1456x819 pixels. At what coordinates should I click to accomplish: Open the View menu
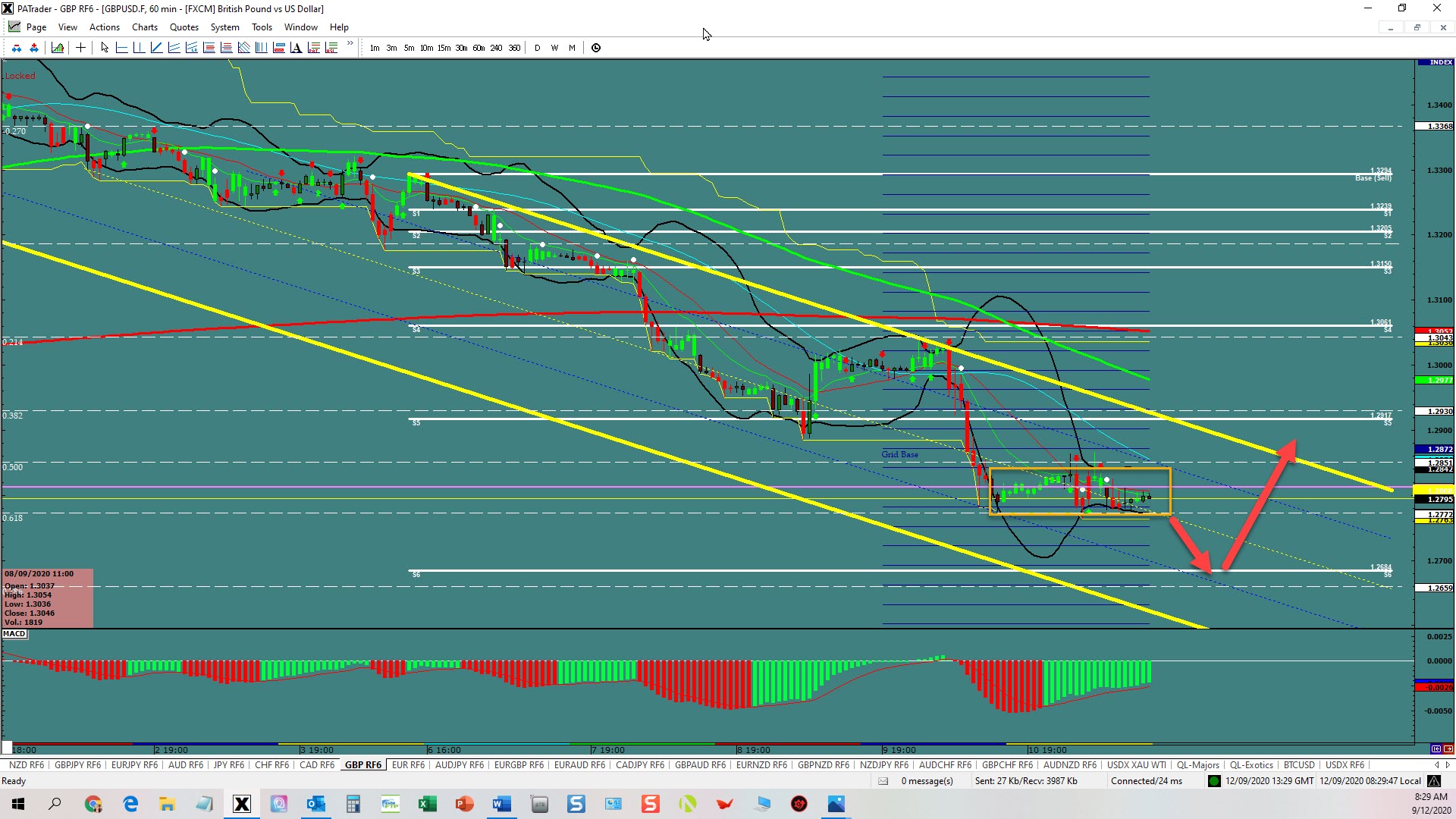pyautogui.click(x=67, y=27)
